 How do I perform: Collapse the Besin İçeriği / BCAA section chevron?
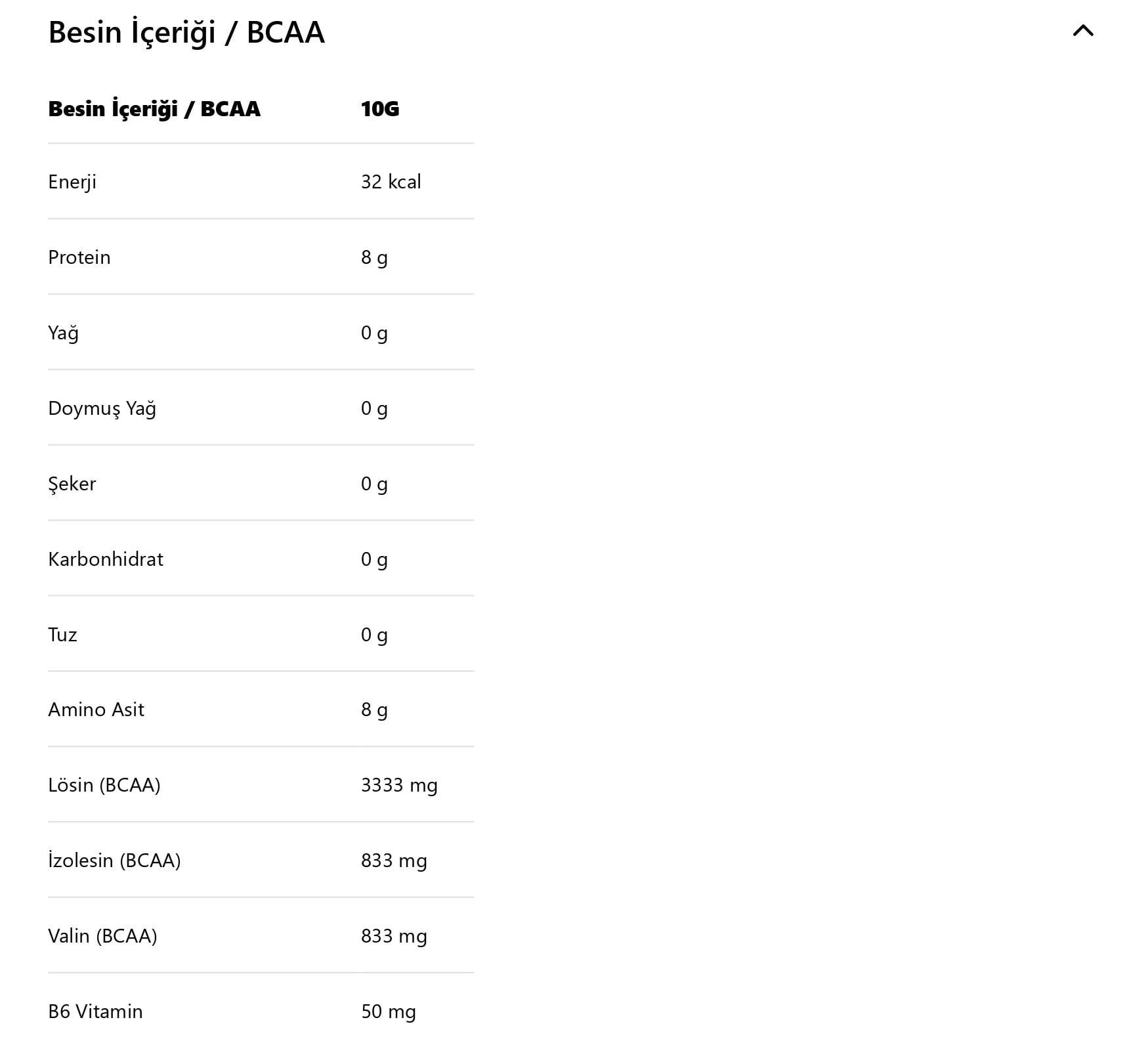tap(1082, 31)
